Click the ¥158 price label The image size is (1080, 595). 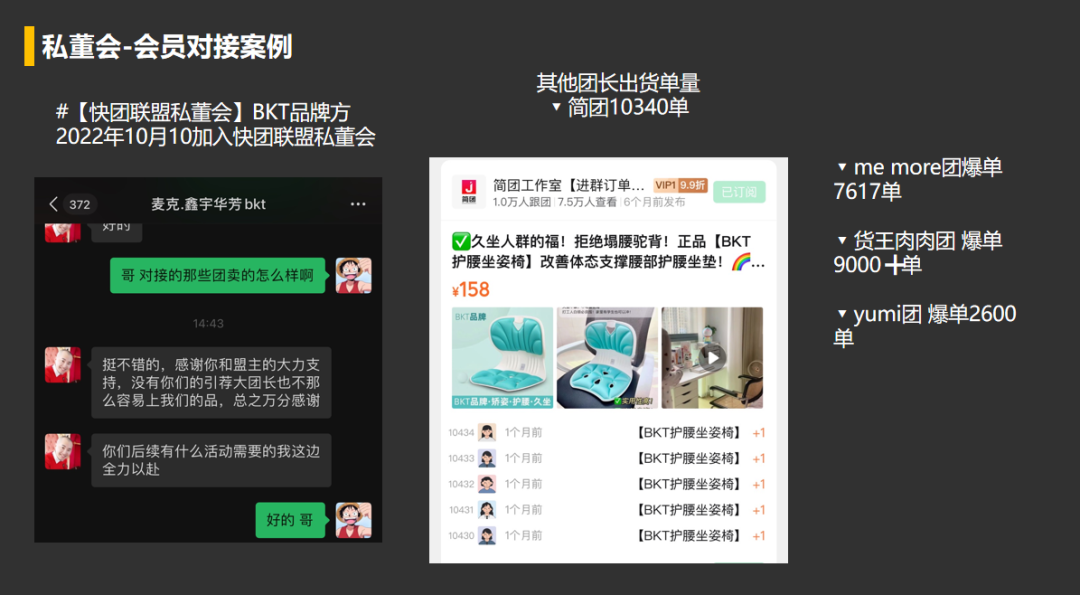click(470, 291)
